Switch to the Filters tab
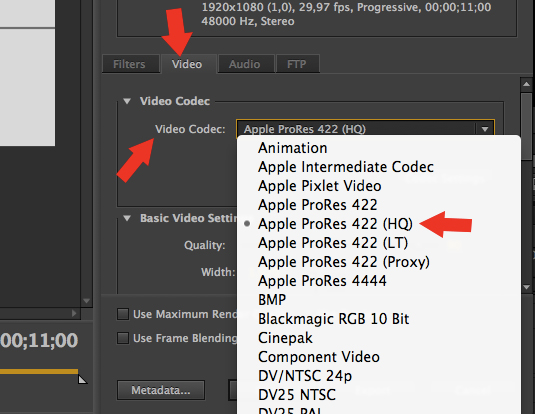 tap(131, 64)
